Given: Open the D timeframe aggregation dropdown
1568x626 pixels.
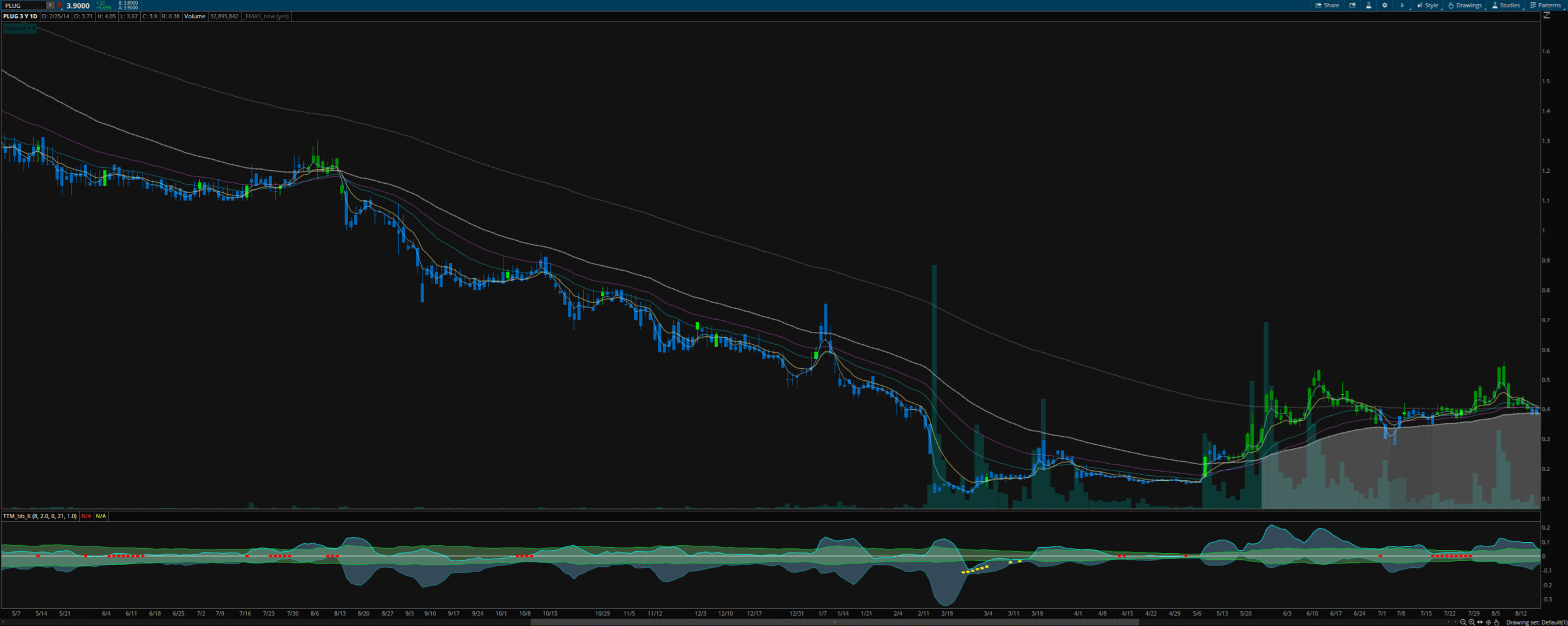Looking at the screenshot, I should [x=1402, y=6].
